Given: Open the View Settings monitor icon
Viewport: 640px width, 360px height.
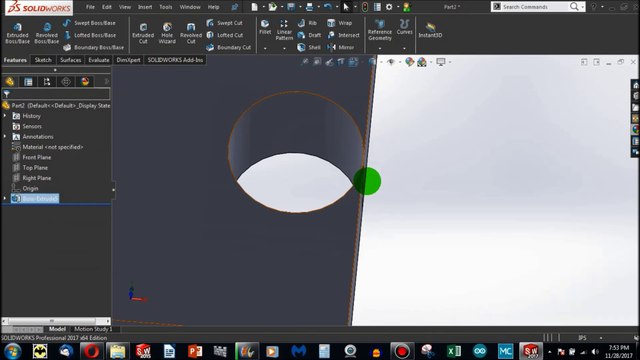Looking at the screenshot, I should (x=441, y=62).
